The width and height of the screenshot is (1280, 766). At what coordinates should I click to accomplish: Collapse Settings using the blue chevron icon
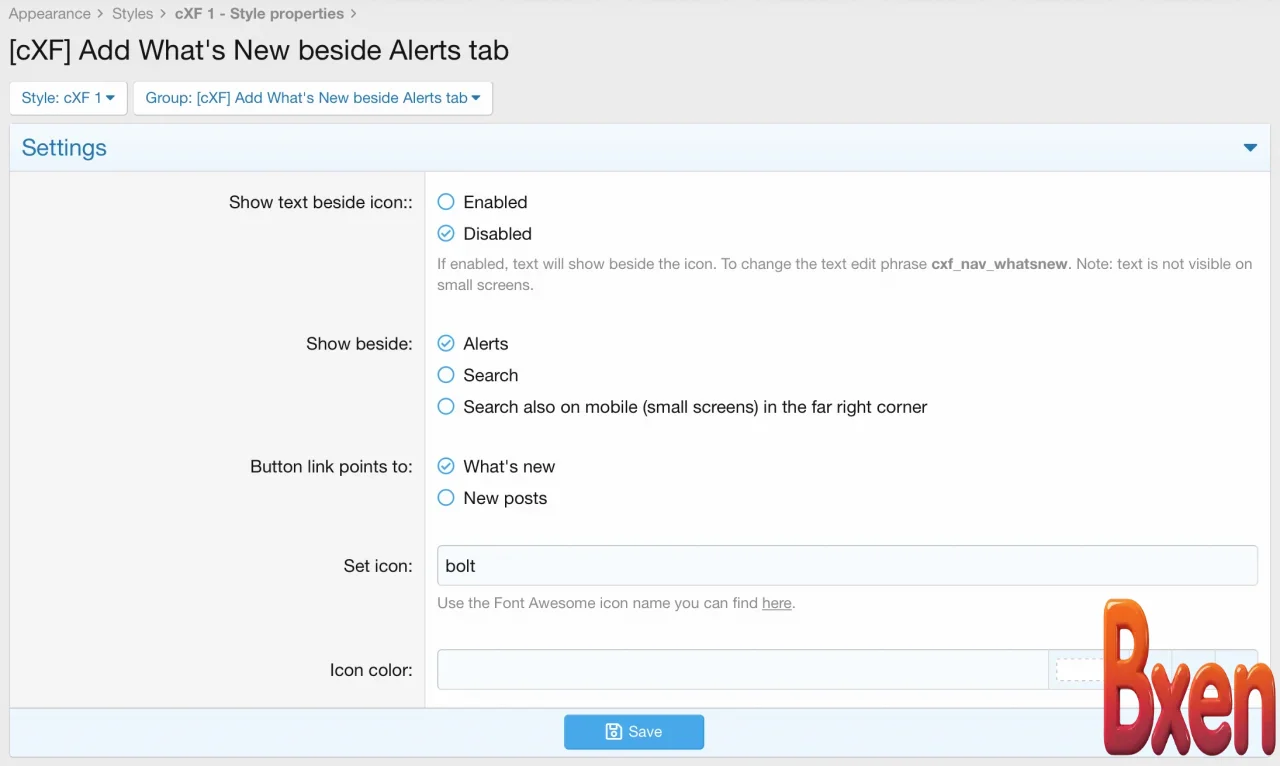(1250, 147)
